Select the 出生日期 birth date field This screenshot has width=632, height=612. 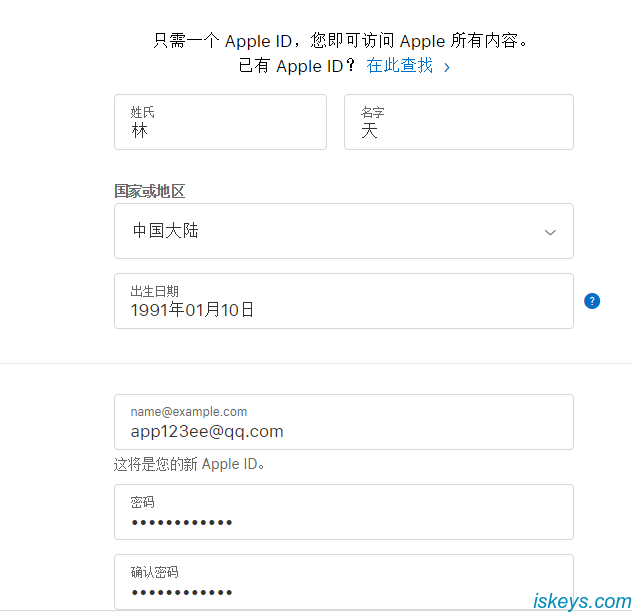pos(343,301)
